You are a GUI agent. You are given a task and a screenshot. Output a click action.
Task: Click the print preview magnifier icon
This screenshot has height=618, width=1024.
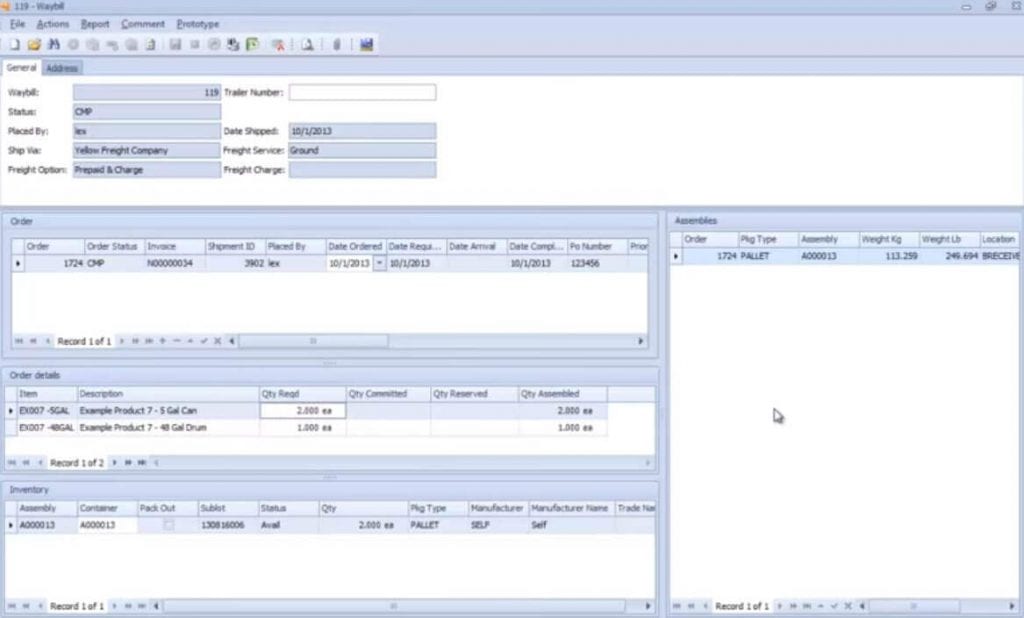tap(308, 45)
